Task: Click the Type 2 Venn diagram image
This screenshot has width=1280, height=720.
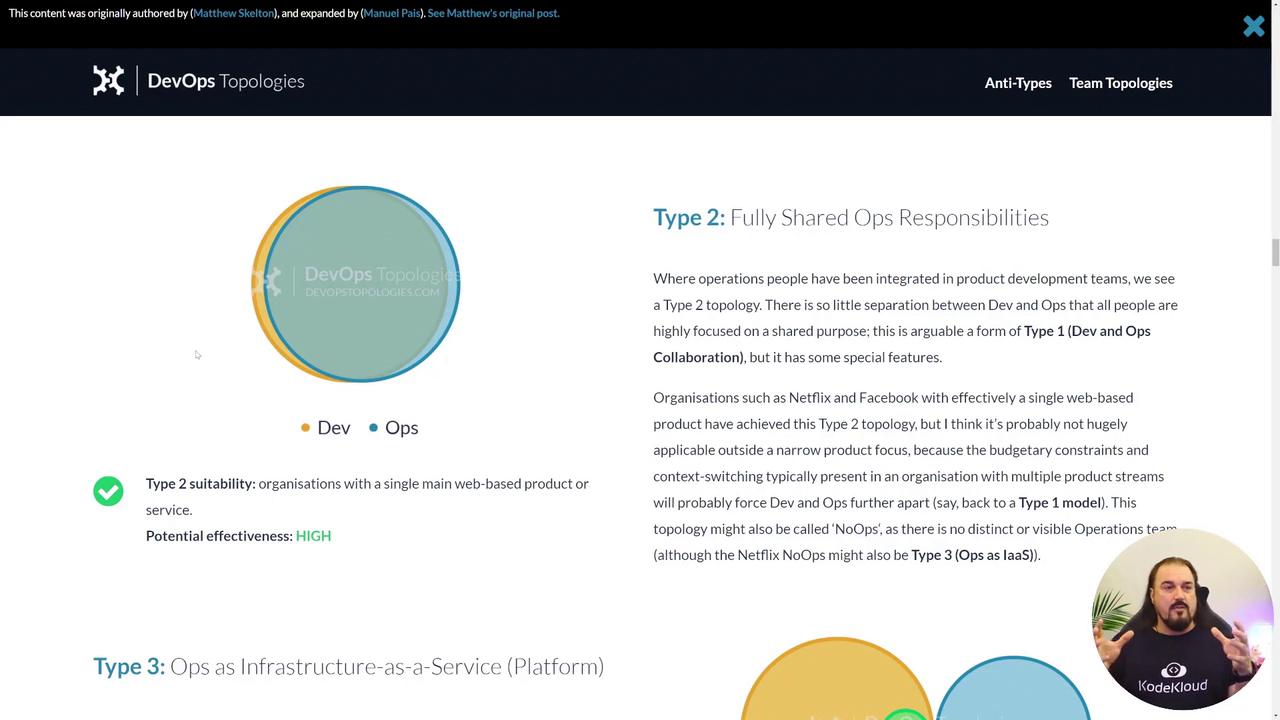Action: 355,284
